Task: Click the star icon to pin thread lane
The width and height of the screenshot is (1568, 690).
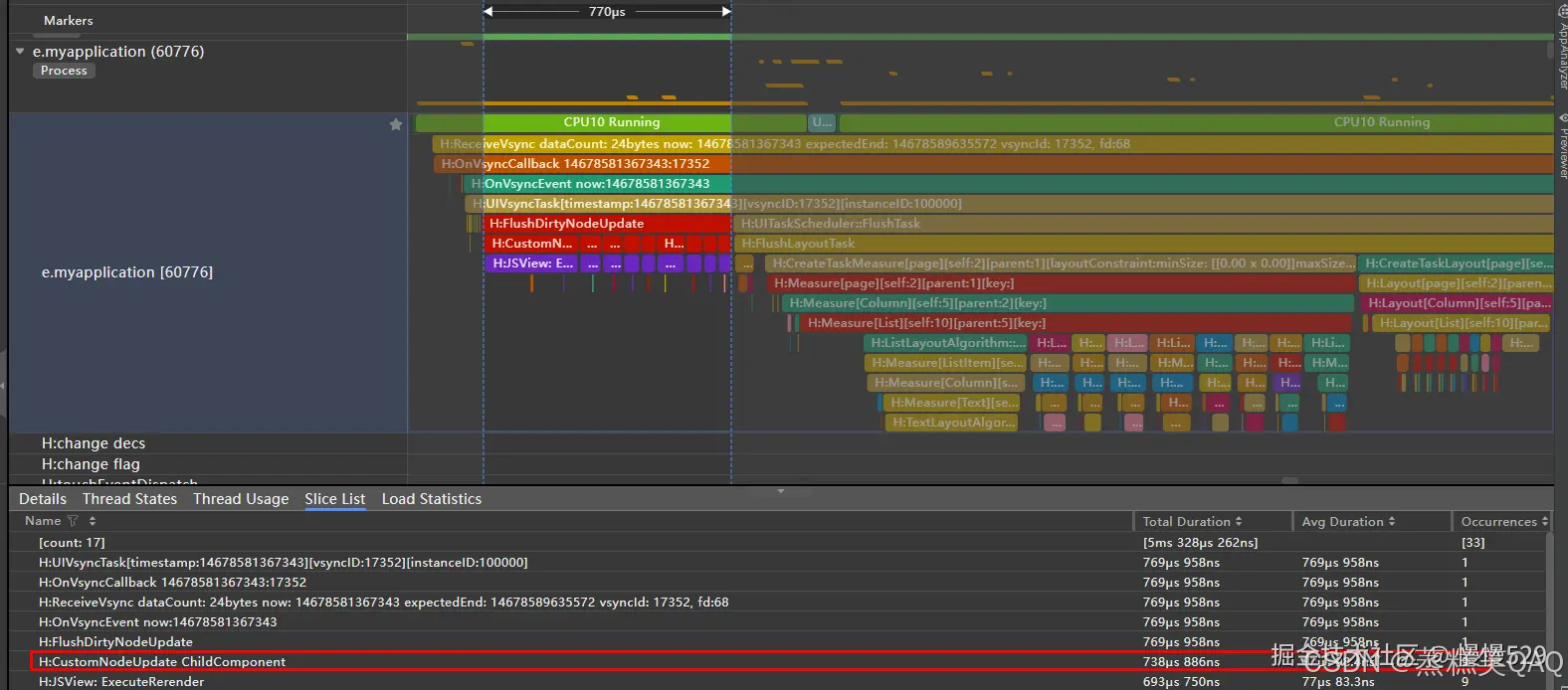Action: tap(396, 124)
